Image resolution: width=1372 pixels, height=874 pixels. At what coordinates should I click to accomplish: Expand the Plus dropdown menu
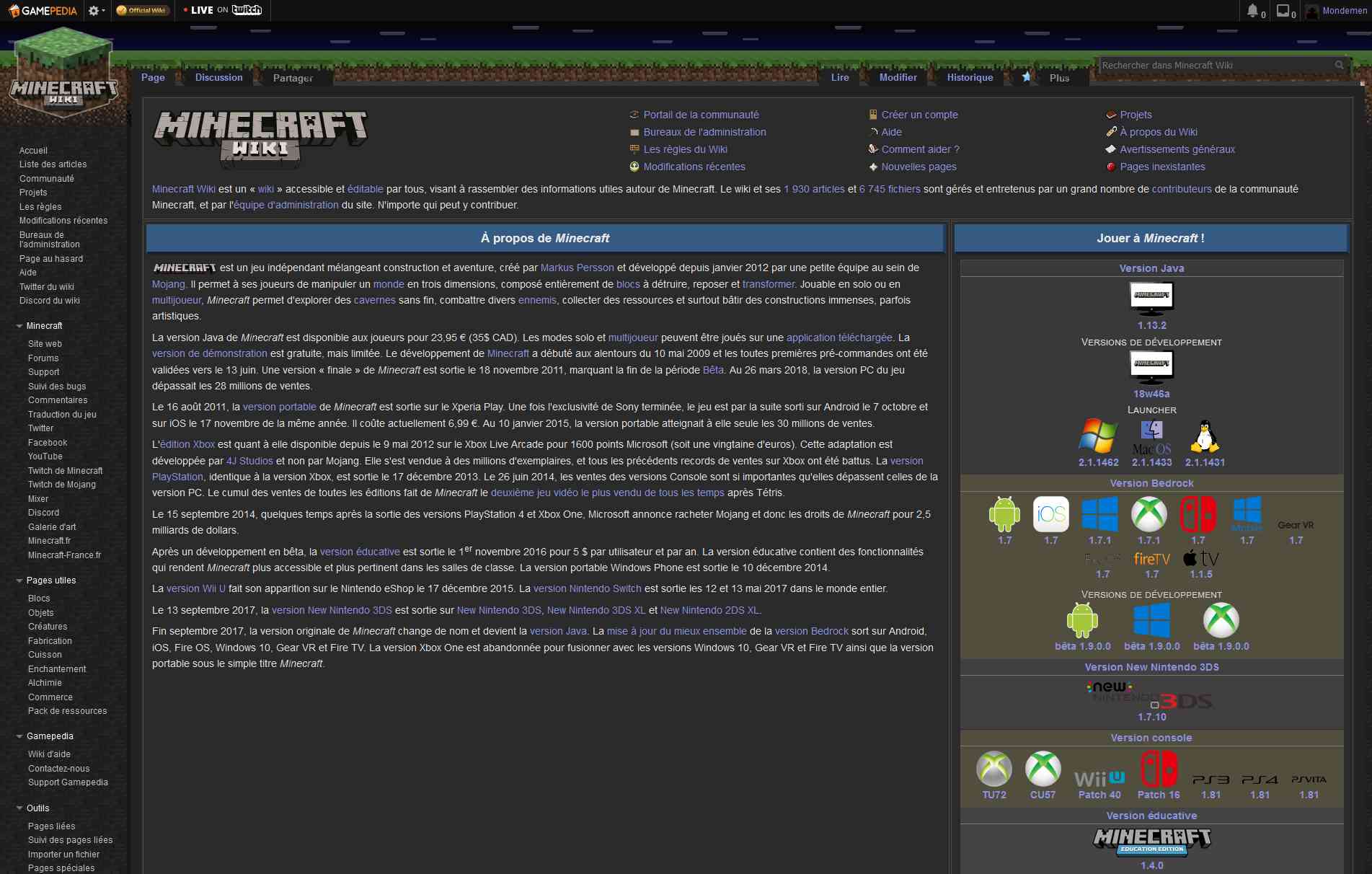[x=1059, y=78]
